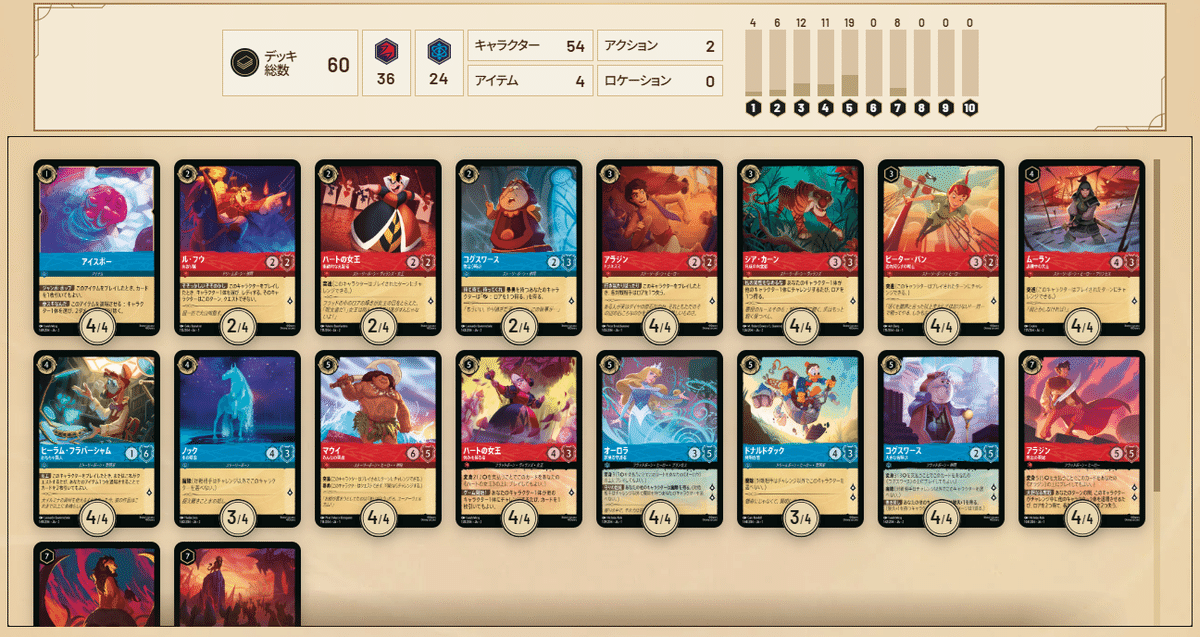Image resolution: width=1200 pixels, height=637 pixels.
Task: Click the cost 7 hexagon icon
Action: click(898, 107)
